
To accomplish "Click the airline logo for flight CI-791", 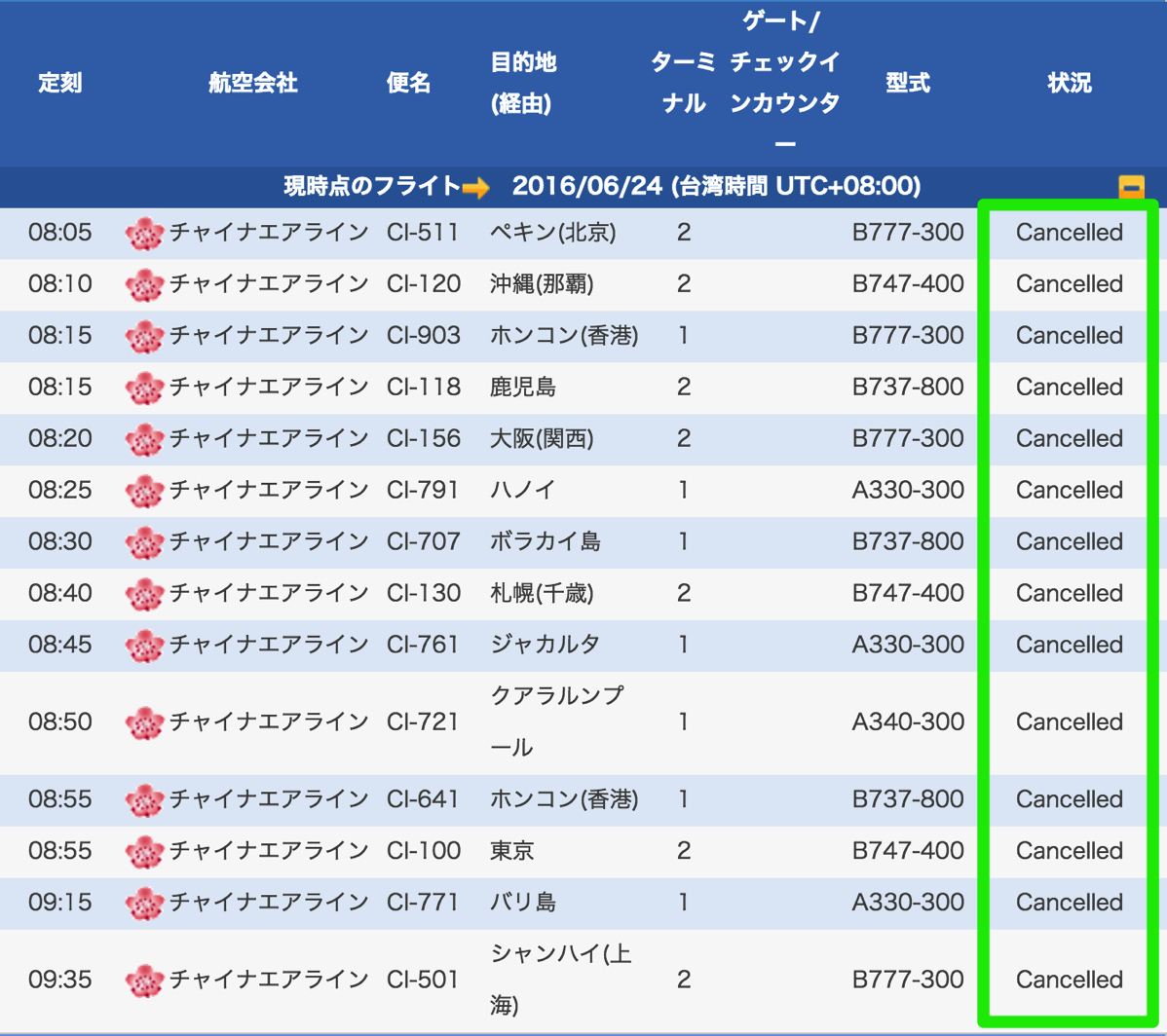I will pos(144,491).
